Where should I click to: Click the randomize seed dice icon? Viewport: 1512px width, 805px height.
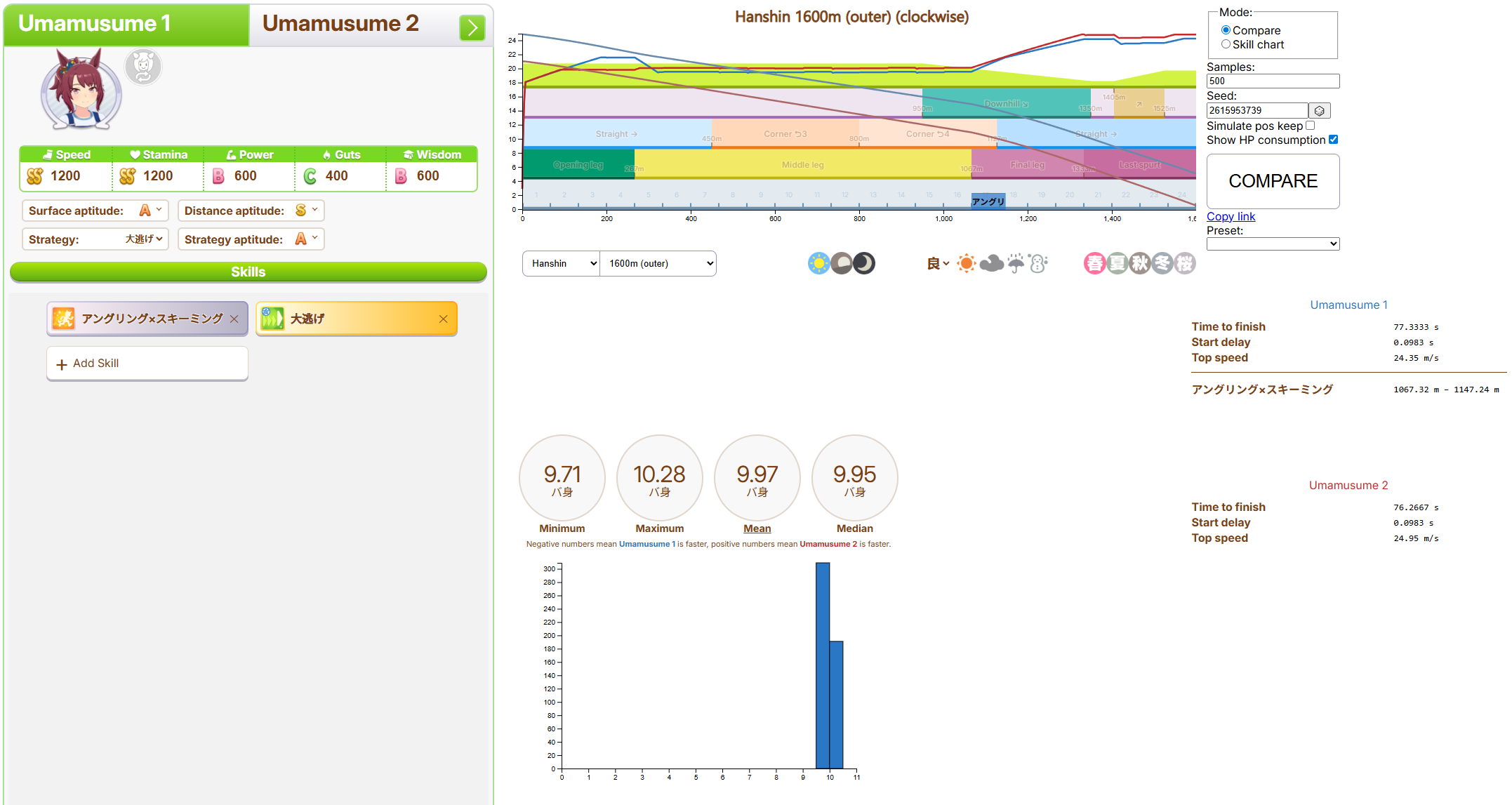coord(1319,111)
